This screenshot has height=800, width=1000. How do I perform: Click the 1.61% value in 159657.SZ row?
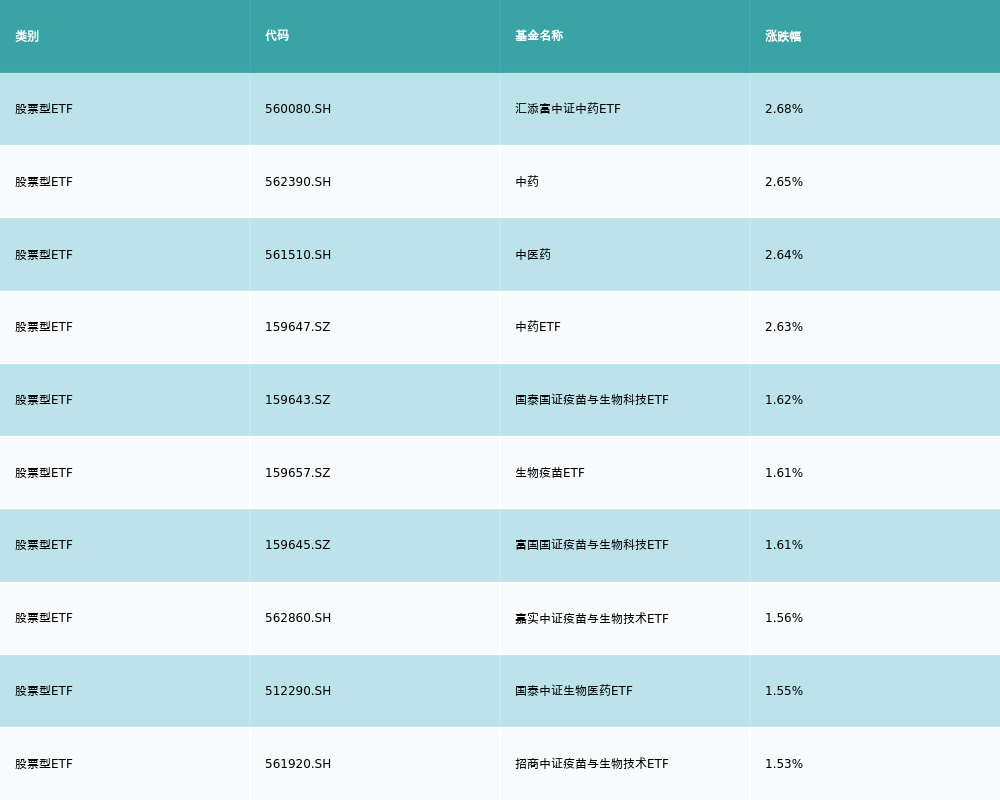[x=784, y=473]
